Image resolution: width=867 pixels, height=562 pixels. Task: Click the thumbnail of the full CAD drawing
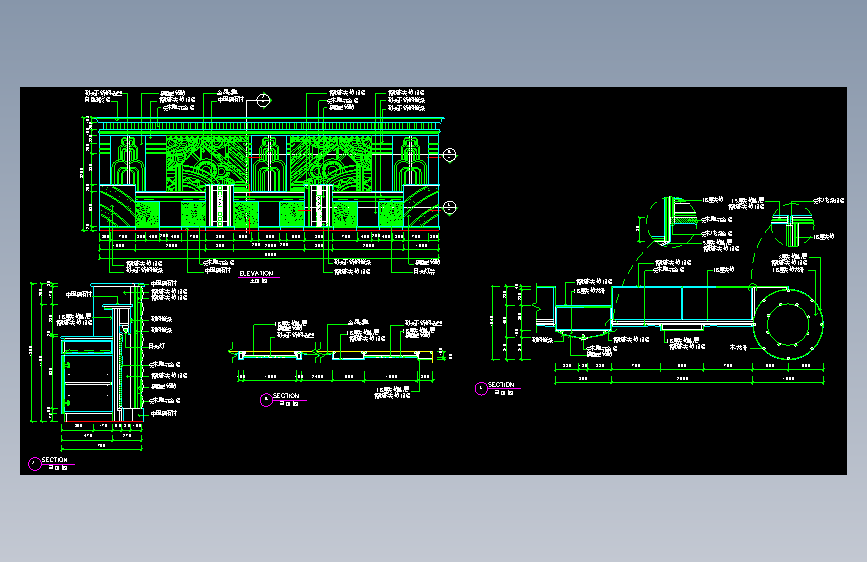click(433, 280)
